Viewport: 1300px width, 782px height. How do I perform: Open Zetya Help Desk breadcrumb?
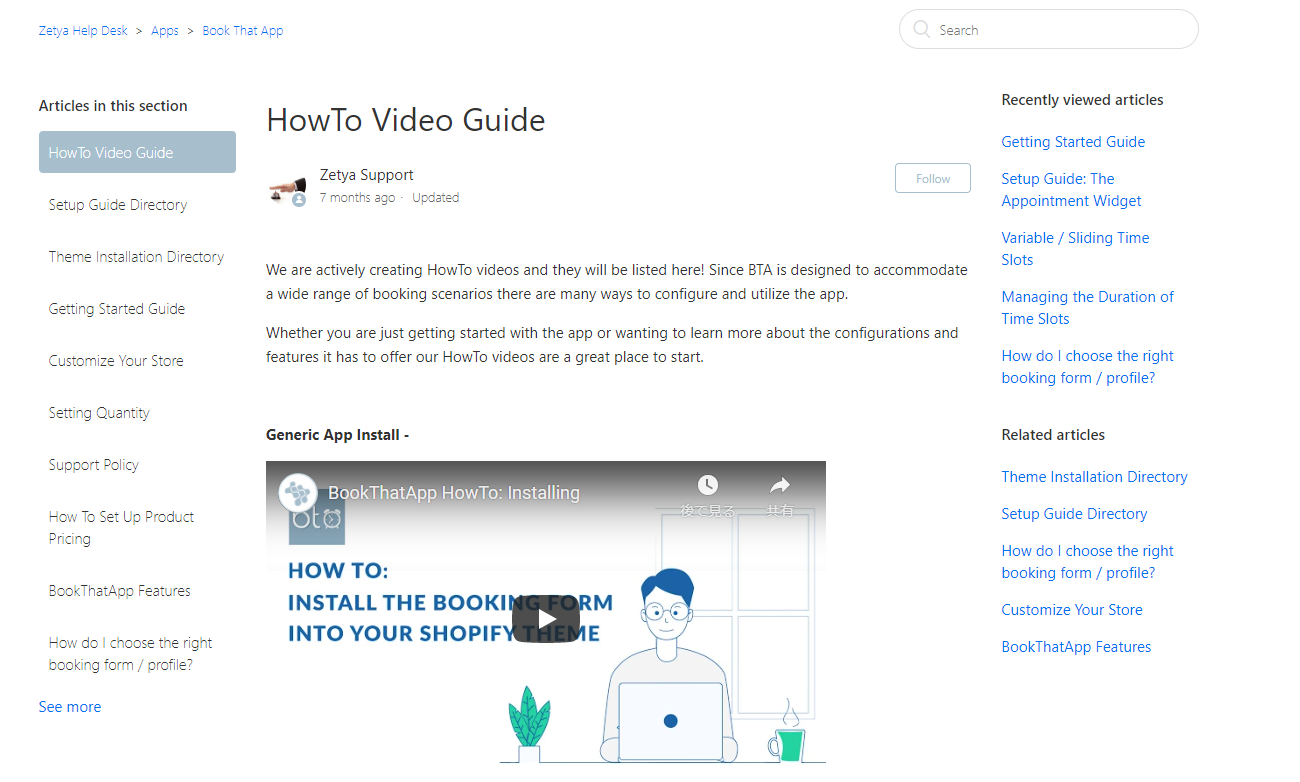[x=83, y=31]
